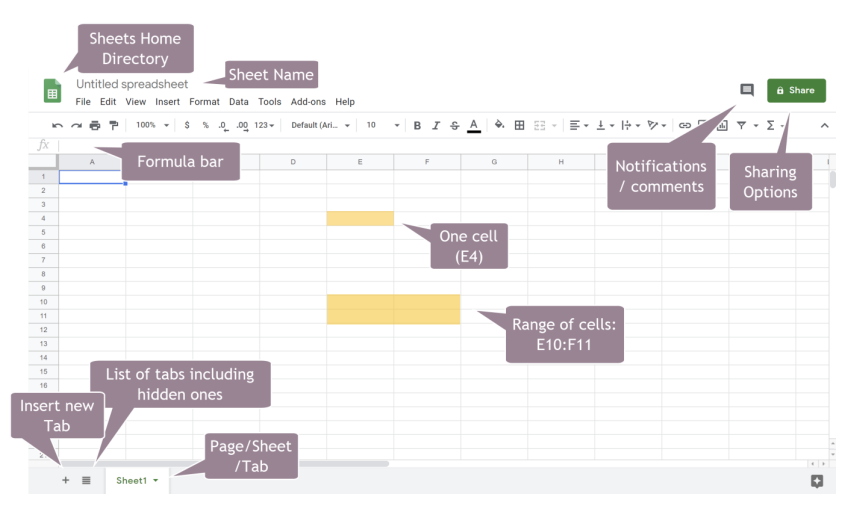Viewport: 852px width, 513px height.
Task: Print the spreadsheet
Action: [95, 126]
